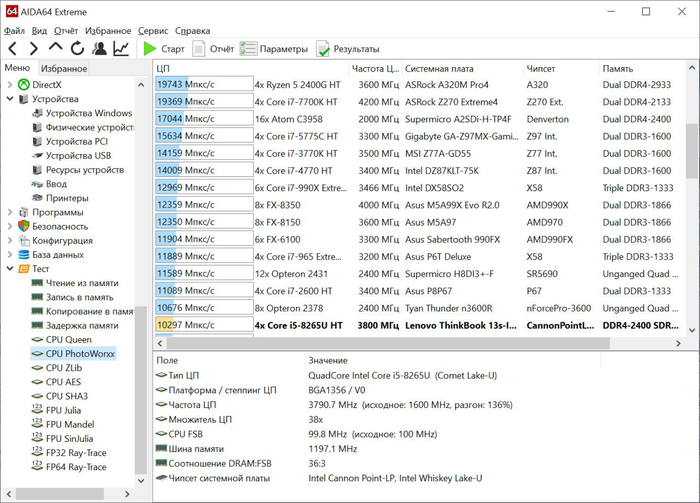
Task: Click the Параметры settings icon
Action: [x=248, y=49]
